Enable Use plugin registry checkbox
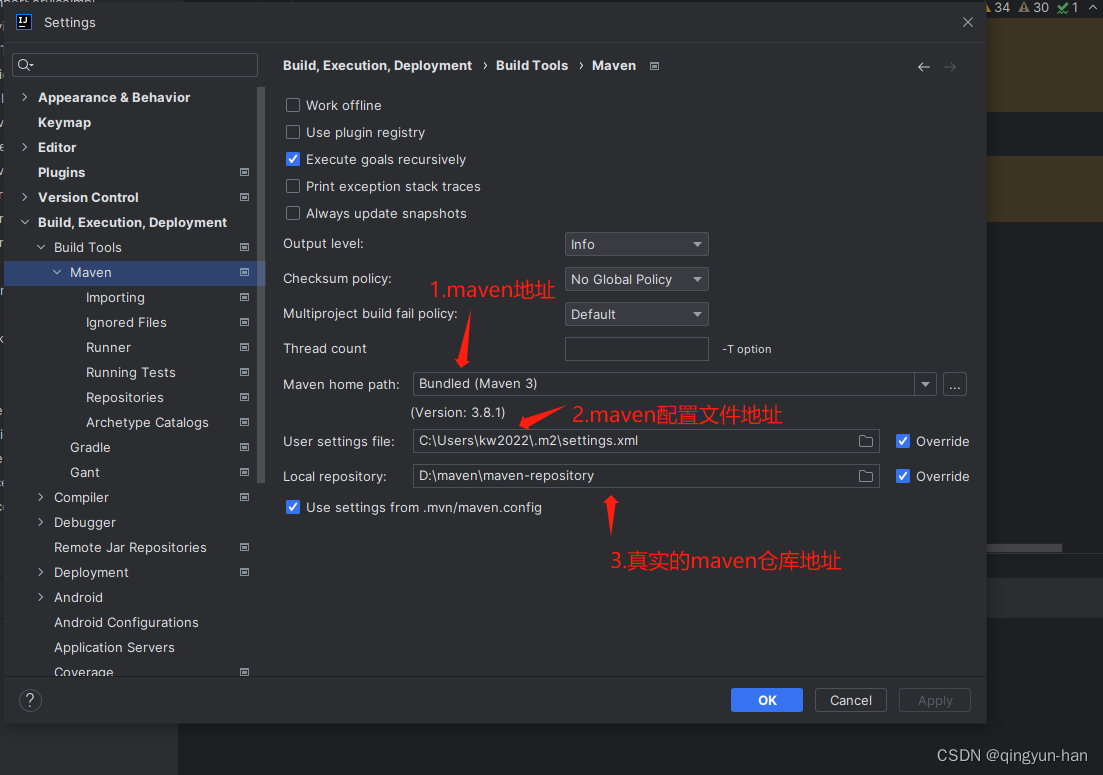Screen dimensions: 1103x775 (293, 132)
